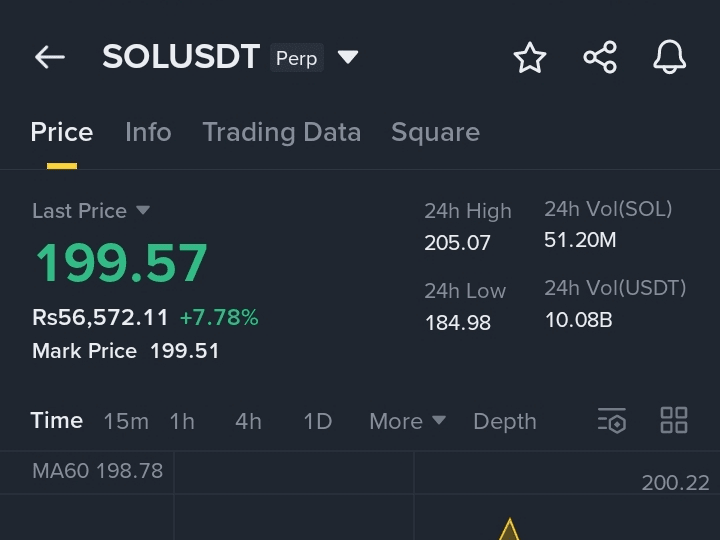The width and height of the screenshot is (720, 540).
Task: Switch to the Info tab
Action: pyautogui.click(x=148, y=132)
